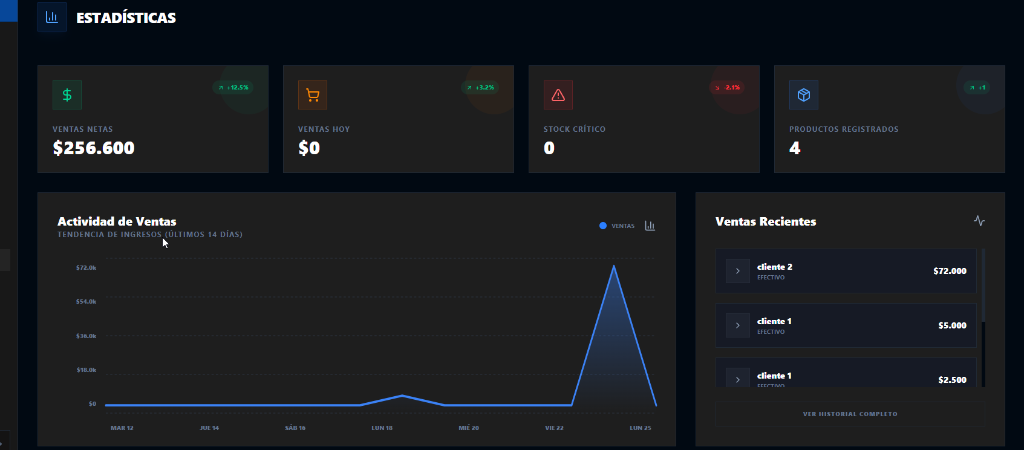The width and height of the screenshot is (1024, 450).
Task: Expand the cliente 1 $5.000 row chevron
Action: [737, 325]
